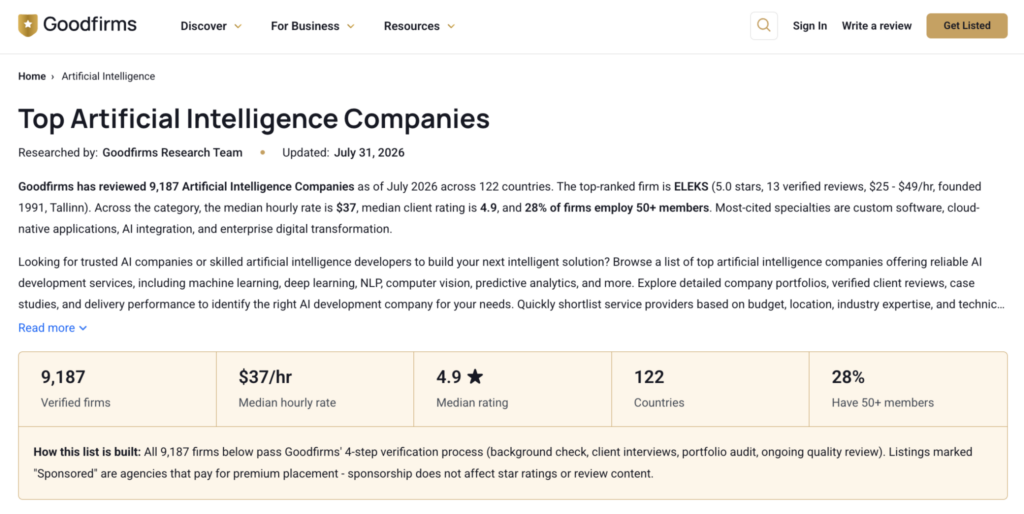Click the 9,187 verified firms value

pos(63,377)
